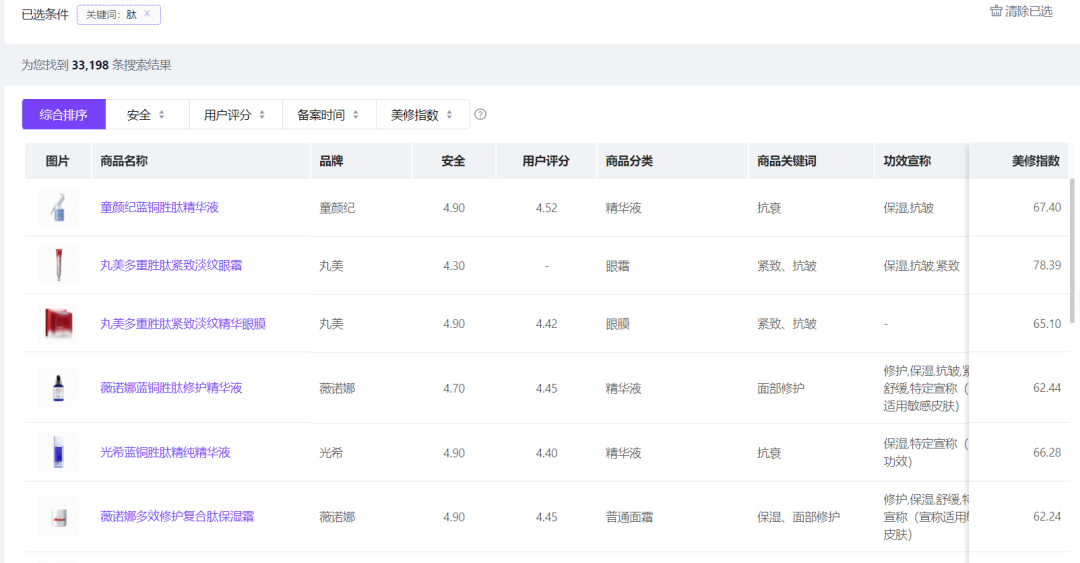The width and height of the screenshot is (1080, 563).
Task: Remove the 关键词: 肽 filter tag
Action: 147,14
